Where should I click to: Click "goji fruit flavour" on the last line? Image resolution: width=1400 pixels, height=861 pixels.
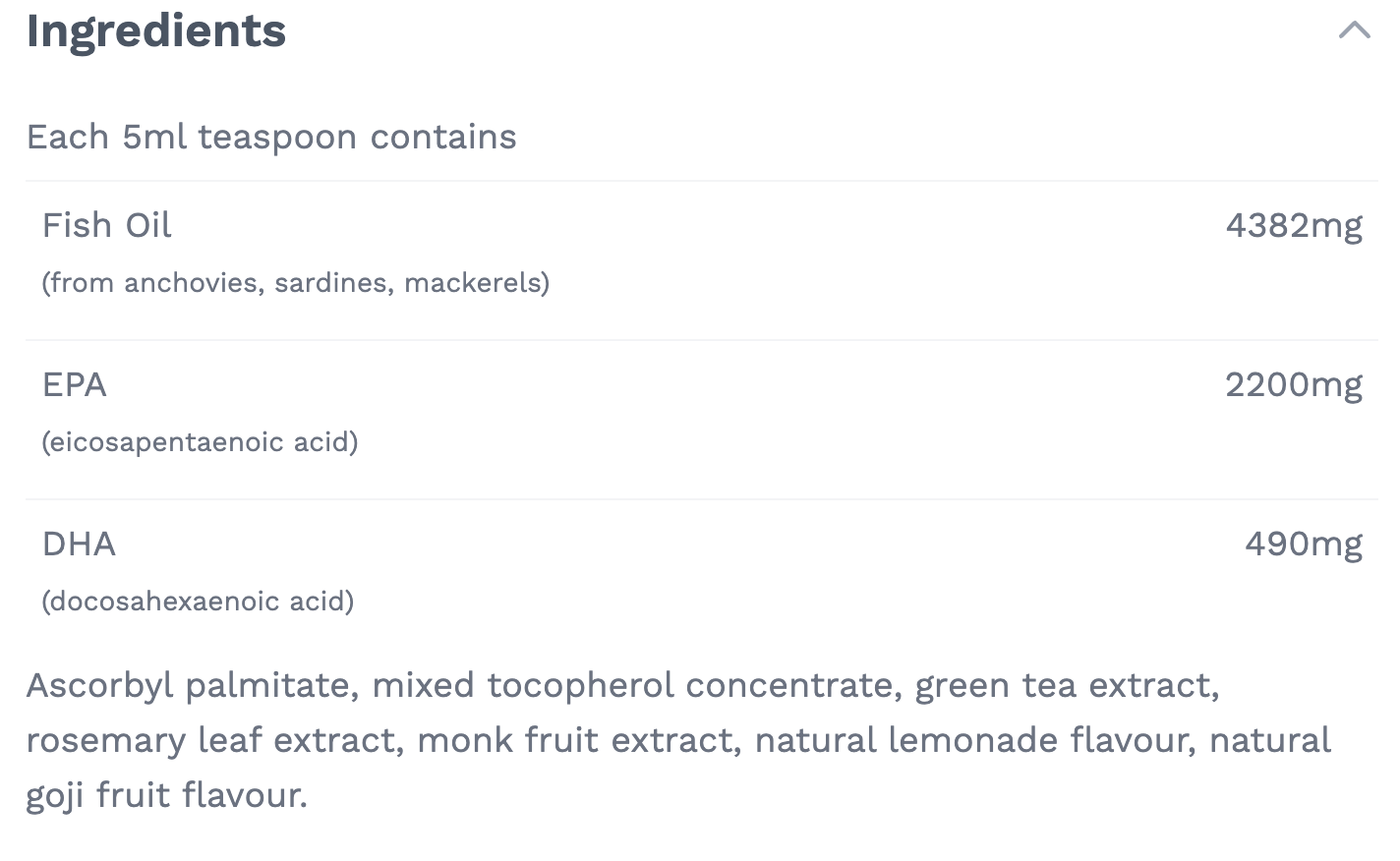point(165,795)
